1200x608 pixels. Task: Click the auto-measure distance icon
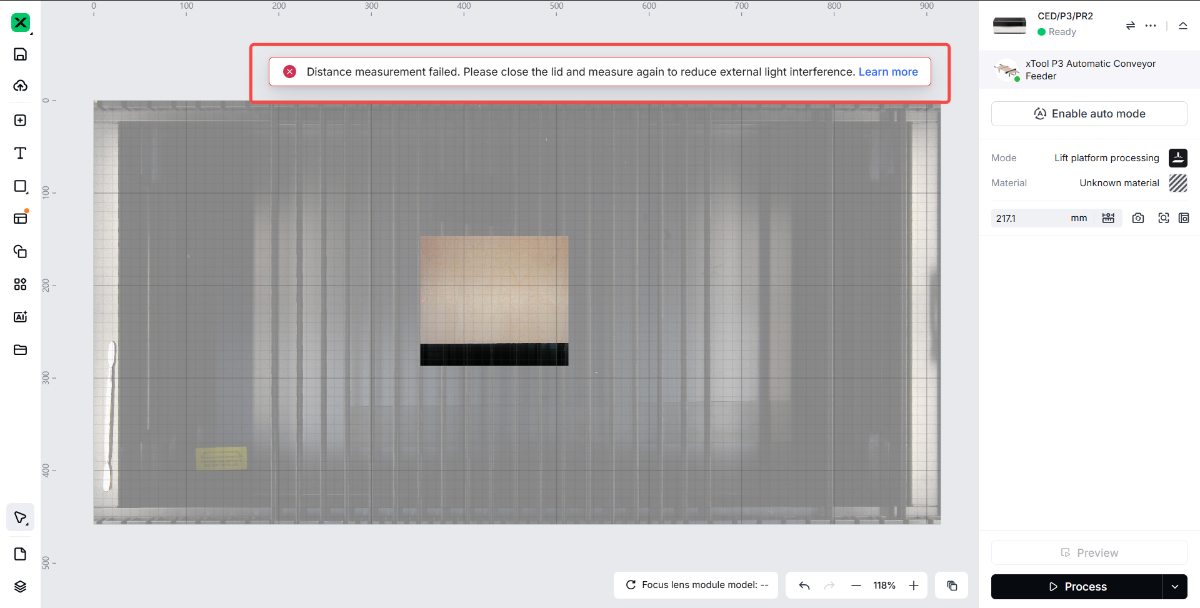pyautogui.click(x=1108, y=218)
